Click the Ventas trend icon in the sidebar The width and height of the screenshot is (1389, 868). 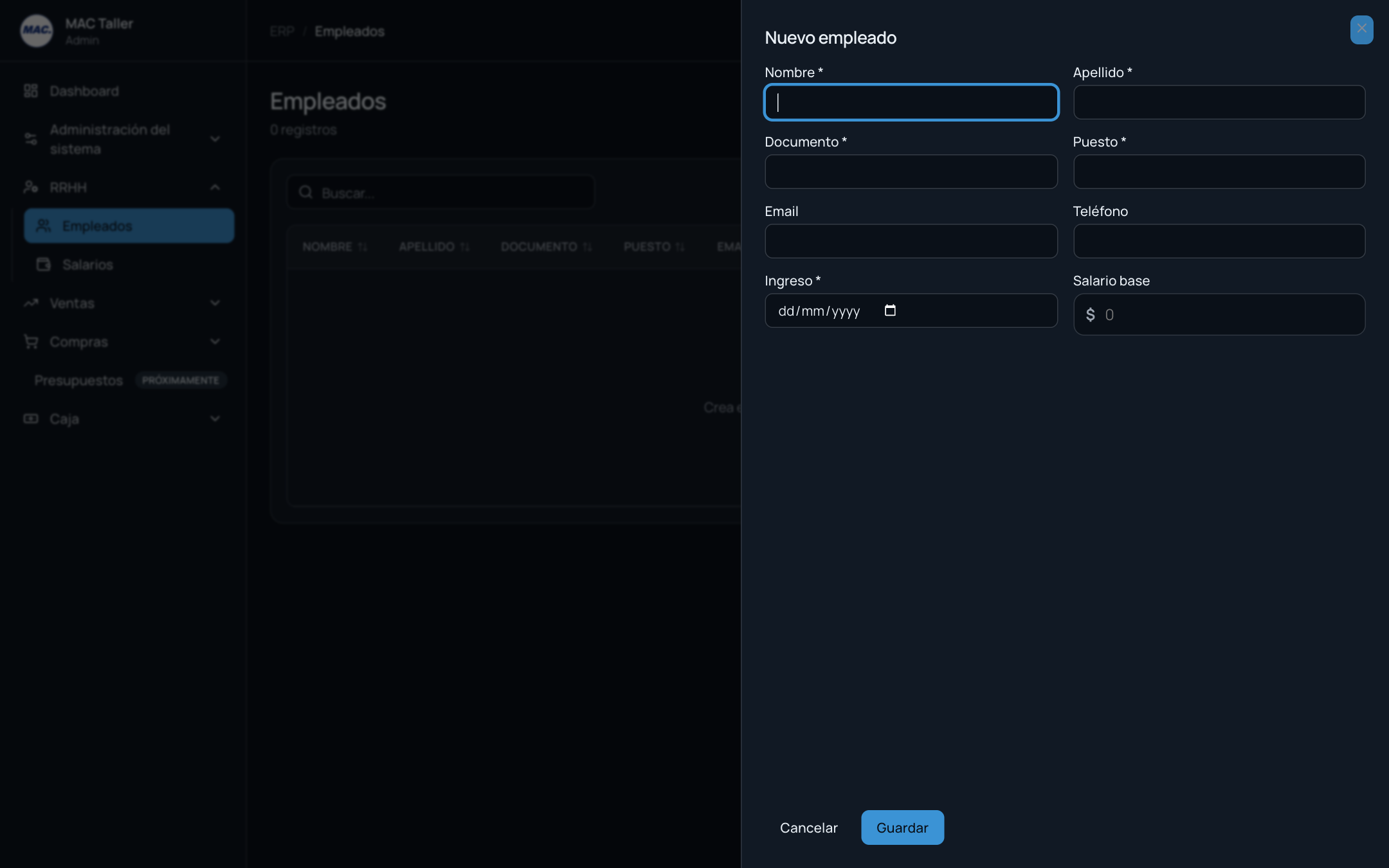31,303
